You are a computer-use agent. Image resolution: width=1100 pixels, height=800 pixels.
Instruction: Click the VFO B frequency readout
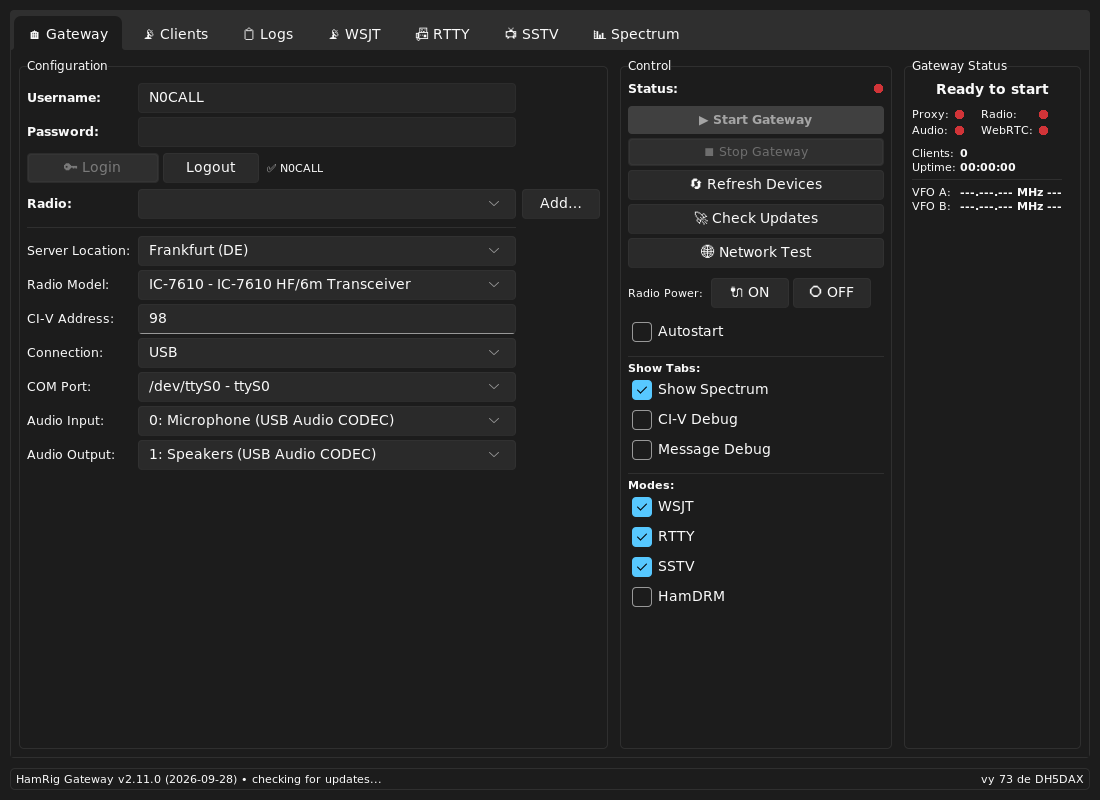click(x=1010, y=206)
